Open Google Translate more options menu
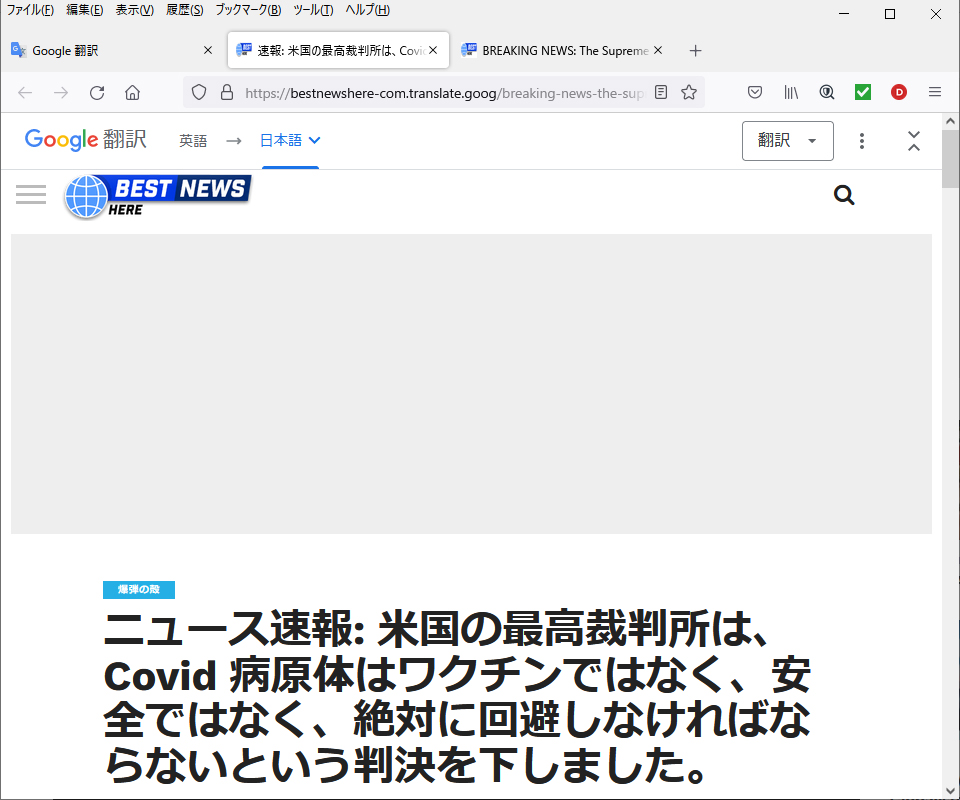 pyautogui.click(x=861, y=141)
